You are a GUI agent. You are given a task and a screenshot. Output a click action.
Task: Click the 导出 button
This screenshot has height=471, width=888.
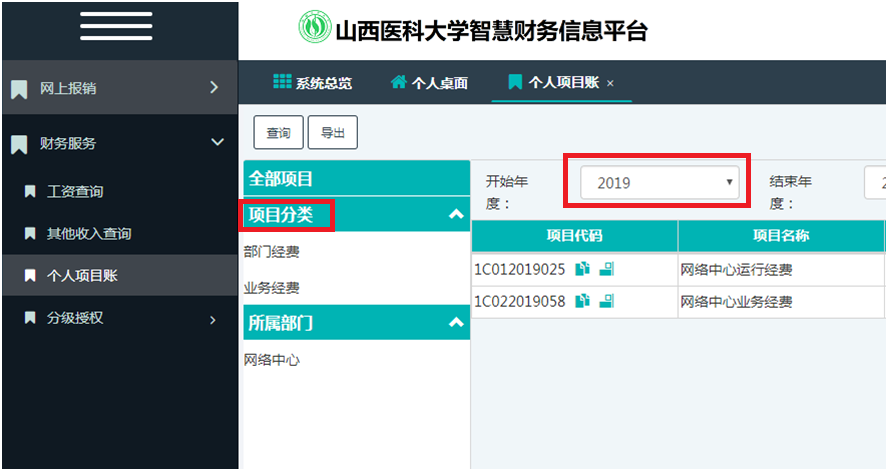pyautogui.click(x=332, y=133)
